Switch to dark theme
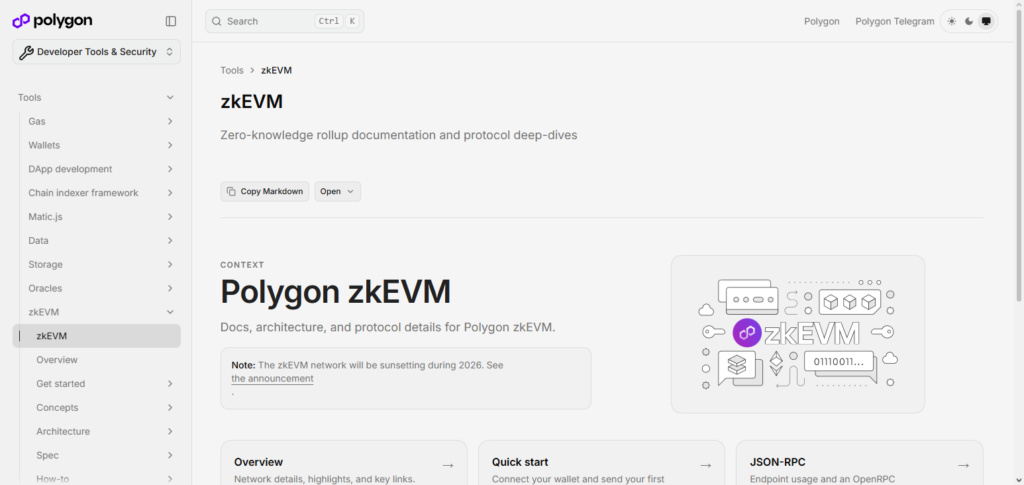Image resolution: width=1024 pixels, height=485 pixels. click(969, 21)
